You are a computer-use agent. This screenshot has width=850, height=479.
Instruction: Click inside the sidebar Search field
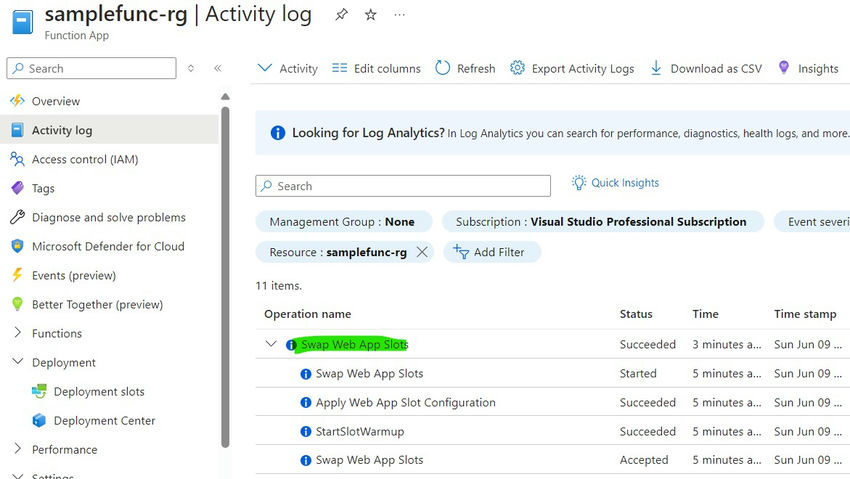click(x=92, y=68)
